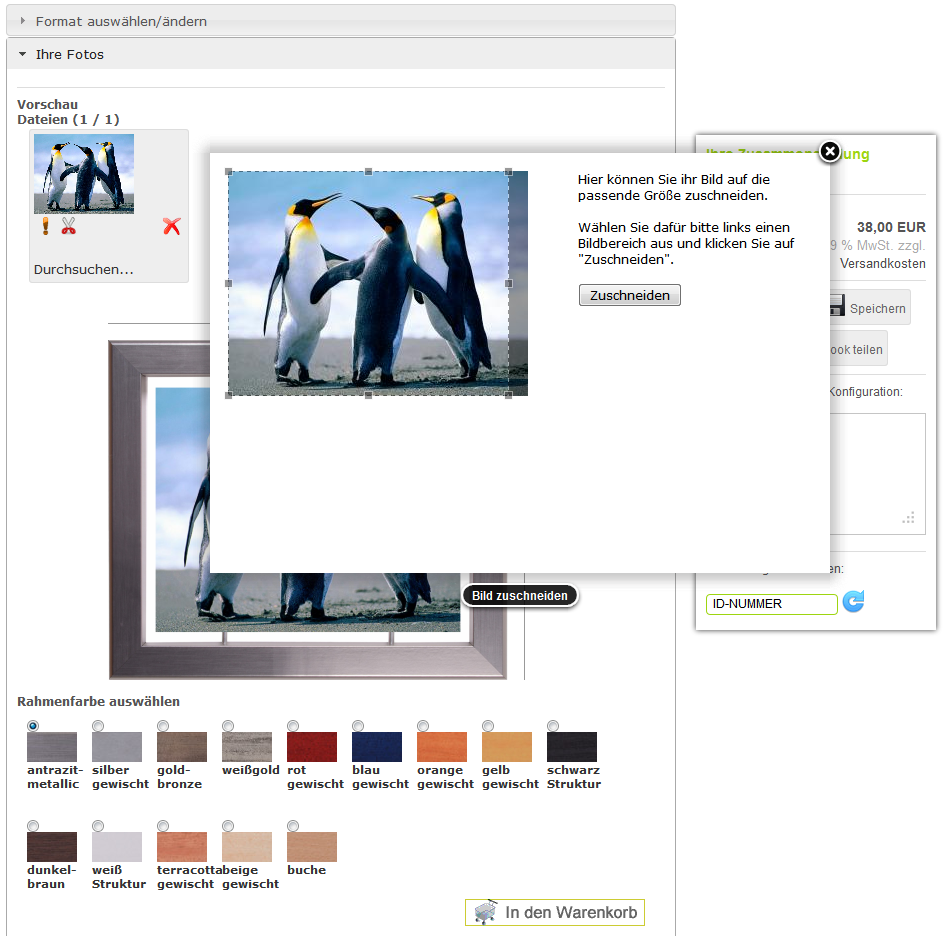The width and height of the screenshot is (946, 936).
Task: Click the Bild zuschneiden tooltip label
Action: 519,596
